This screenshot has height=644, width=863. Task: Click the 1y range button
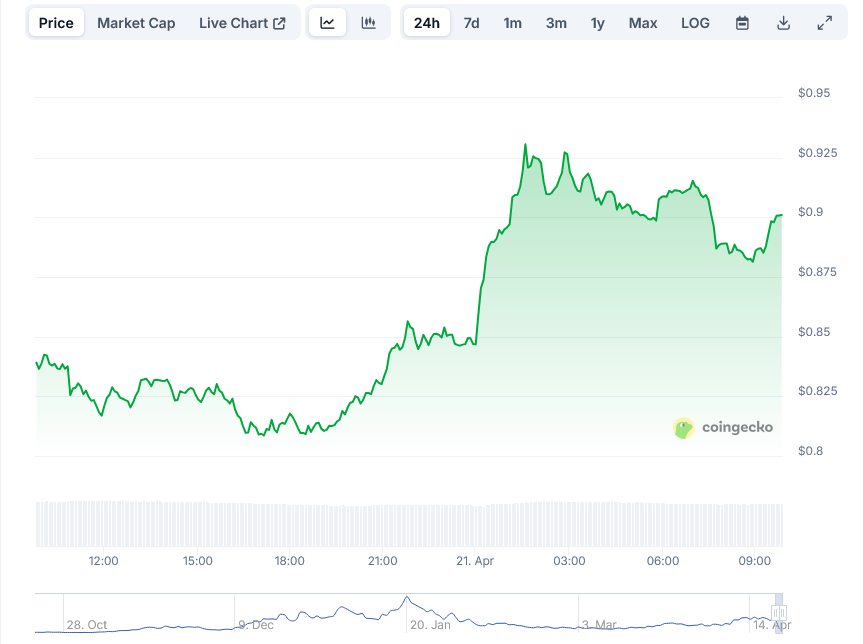(x=597, y=22)
